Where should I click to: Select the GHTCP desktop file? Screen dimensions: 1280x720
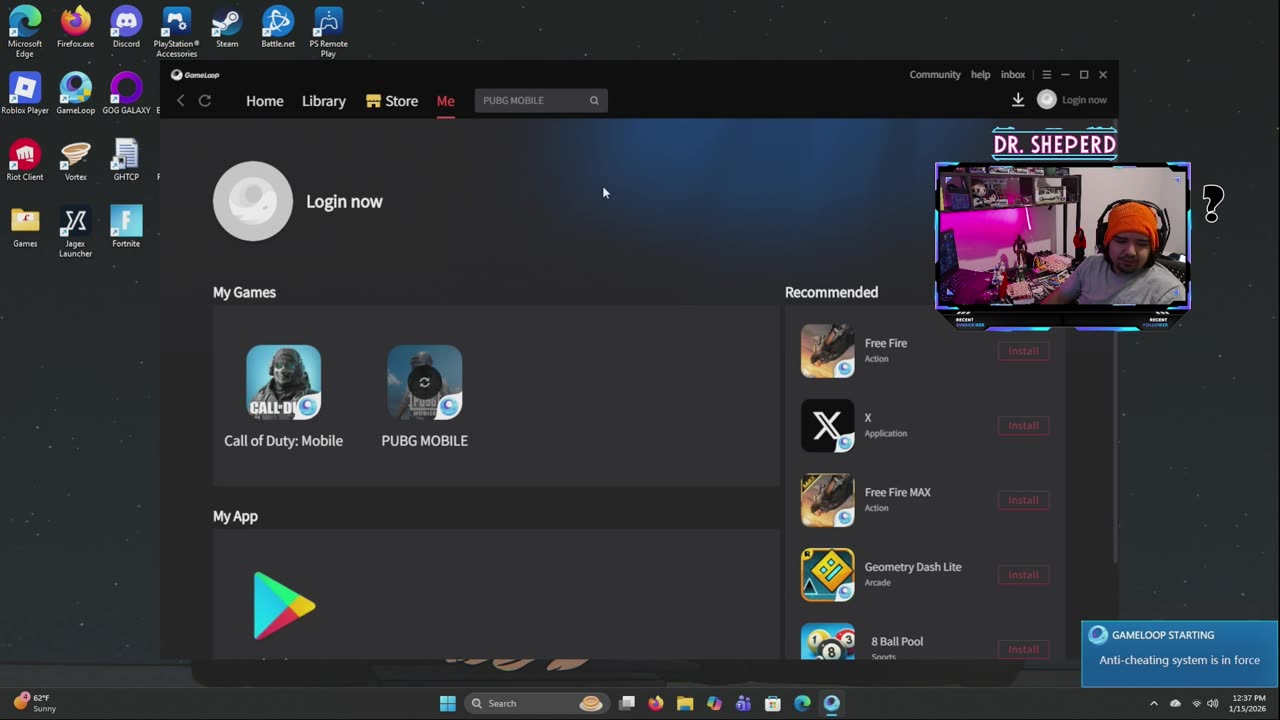[x=126, y=160]
